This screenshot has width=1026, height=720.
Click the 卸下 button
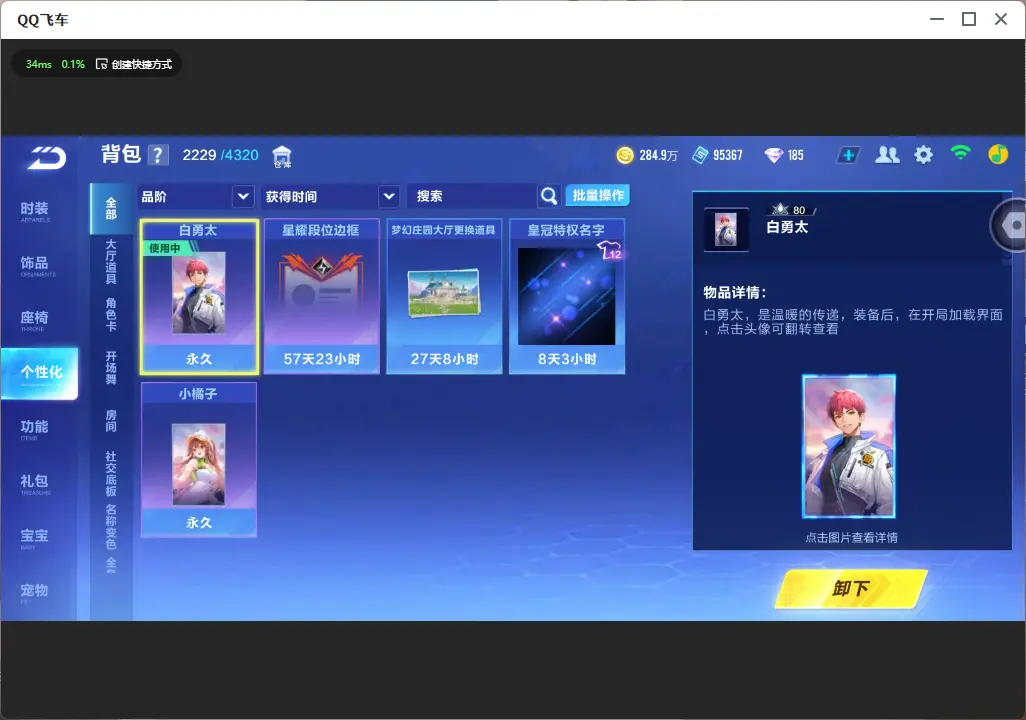click(x=851, y=588)
